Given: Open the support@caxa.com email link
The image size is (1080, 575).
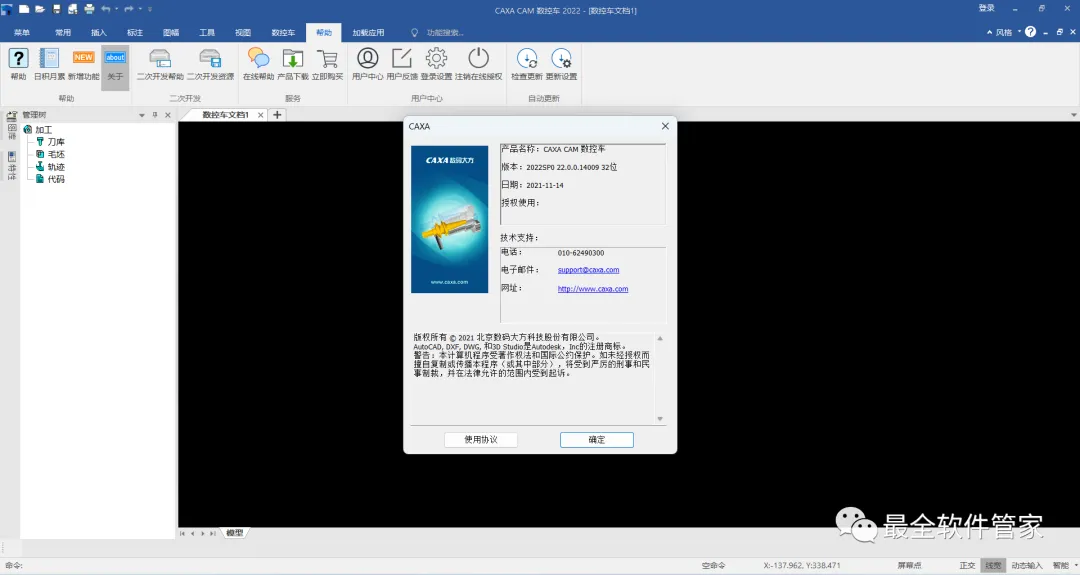Looking at the screenshot, I should point(588,270).
